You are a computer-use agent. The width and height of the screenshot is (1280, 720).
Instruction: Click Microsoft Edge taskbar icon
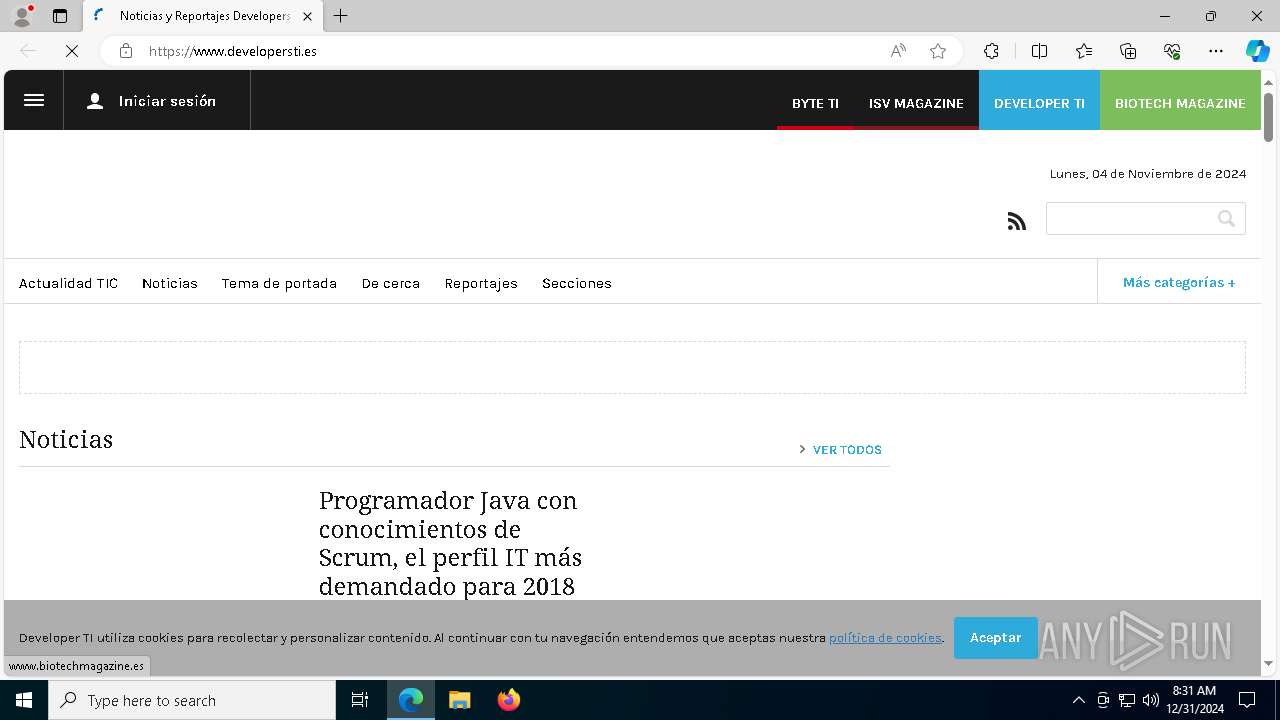point(411,700)
